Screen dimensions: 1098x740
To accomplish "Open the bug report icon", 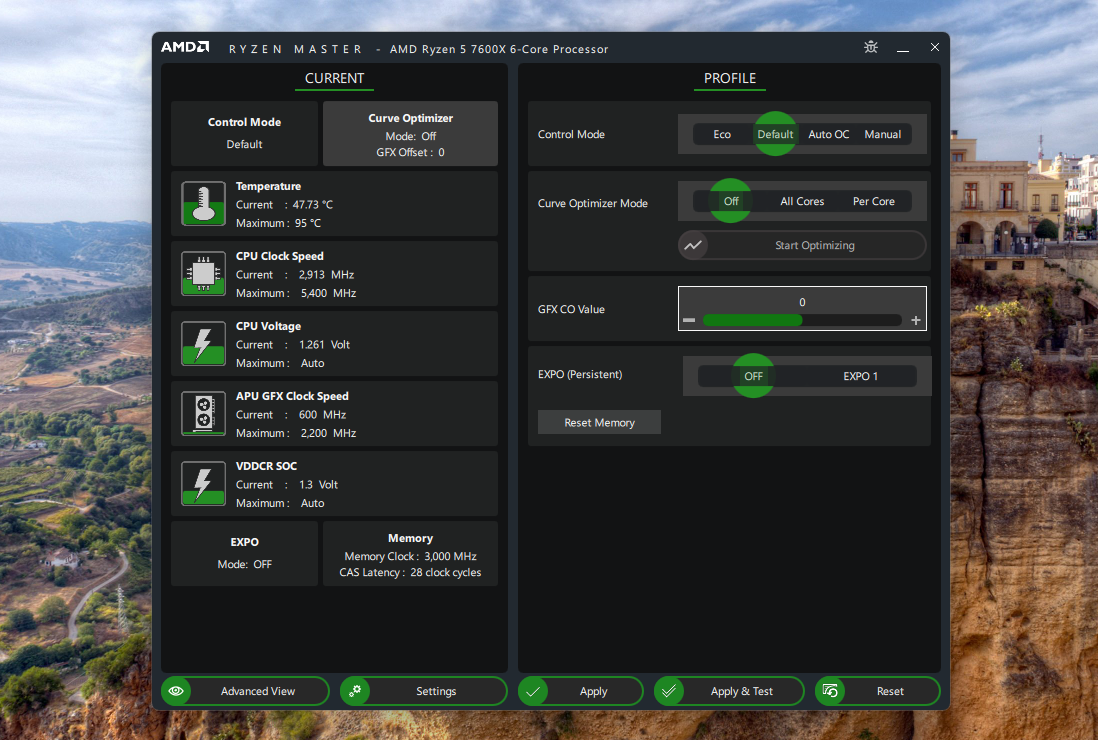I will pyautogui.click(x=870, y=47).
